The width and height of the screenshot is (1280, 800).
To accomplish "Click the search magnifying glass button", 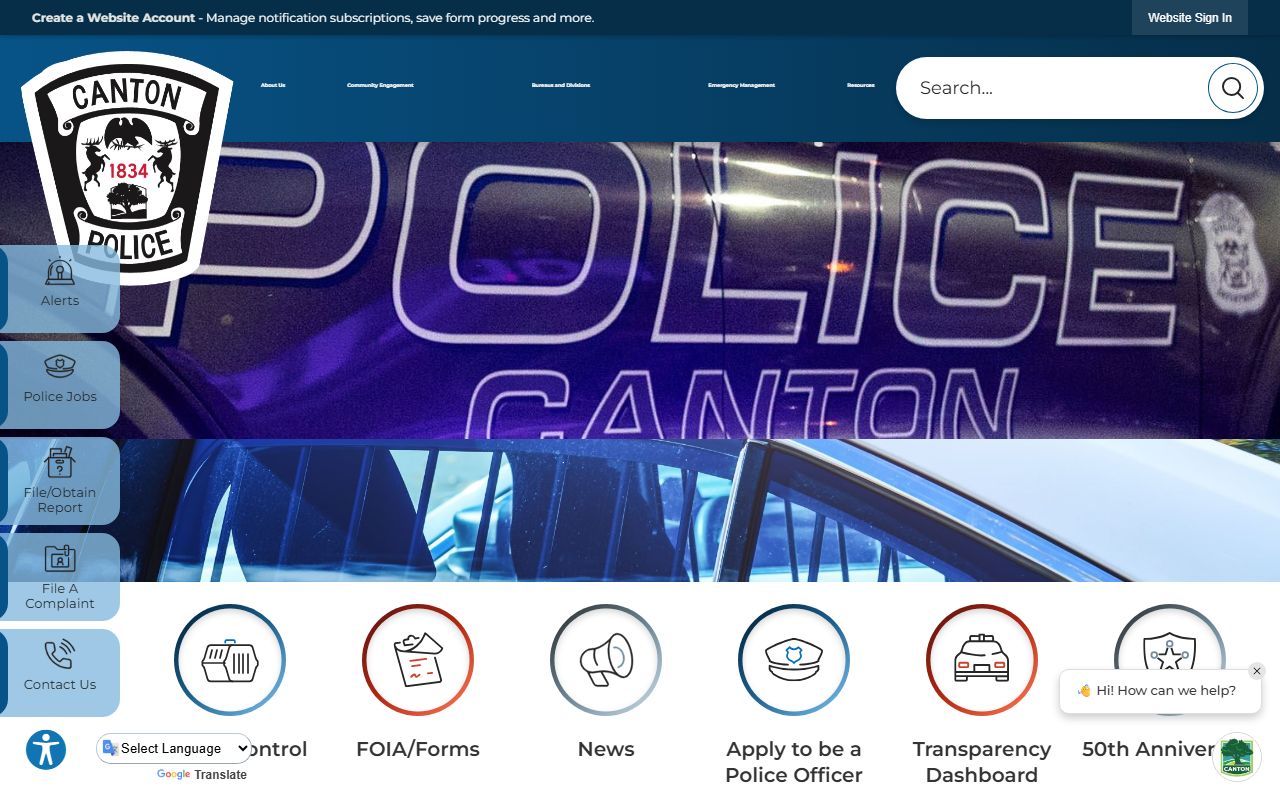I will tap(1233, 88).
